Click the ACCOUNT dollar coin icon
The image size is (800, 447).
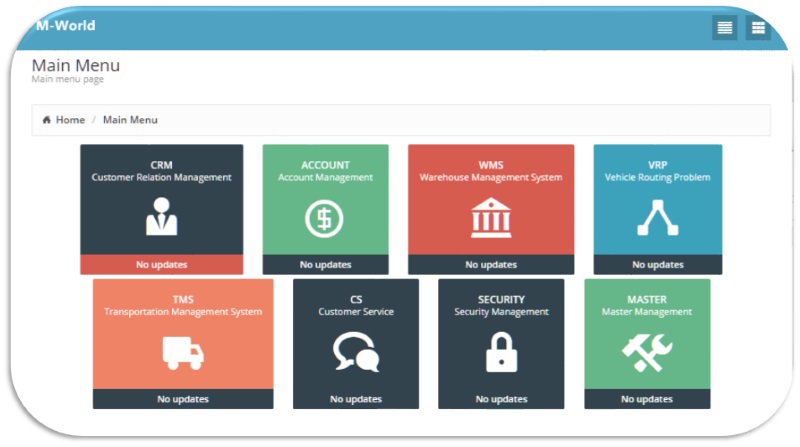324,219
